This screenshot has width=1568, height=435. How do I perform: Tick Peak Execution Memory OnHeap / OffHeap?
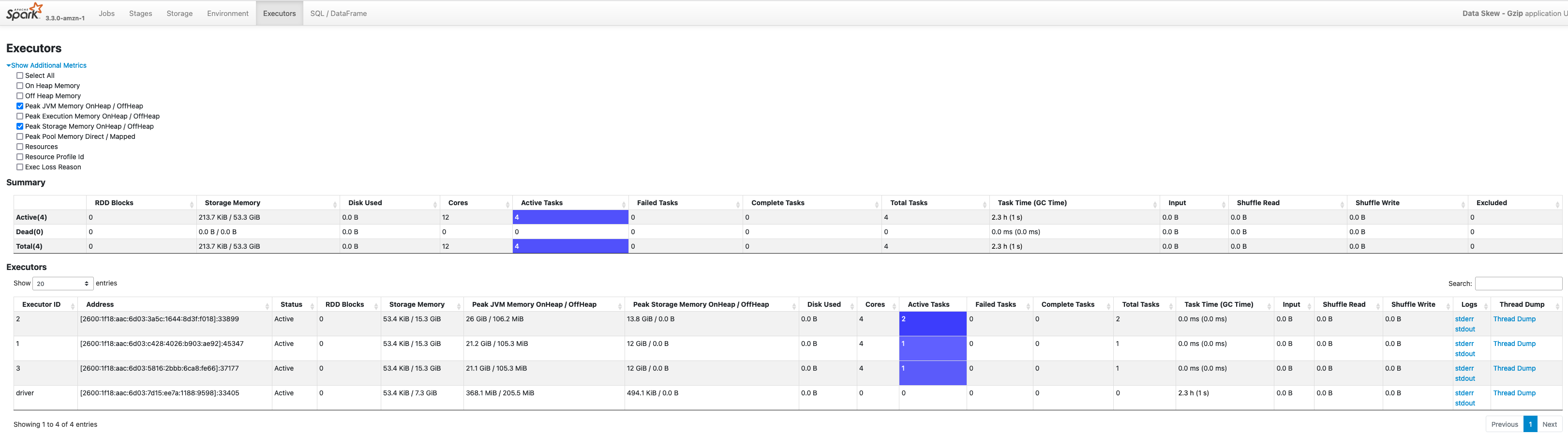20,116
